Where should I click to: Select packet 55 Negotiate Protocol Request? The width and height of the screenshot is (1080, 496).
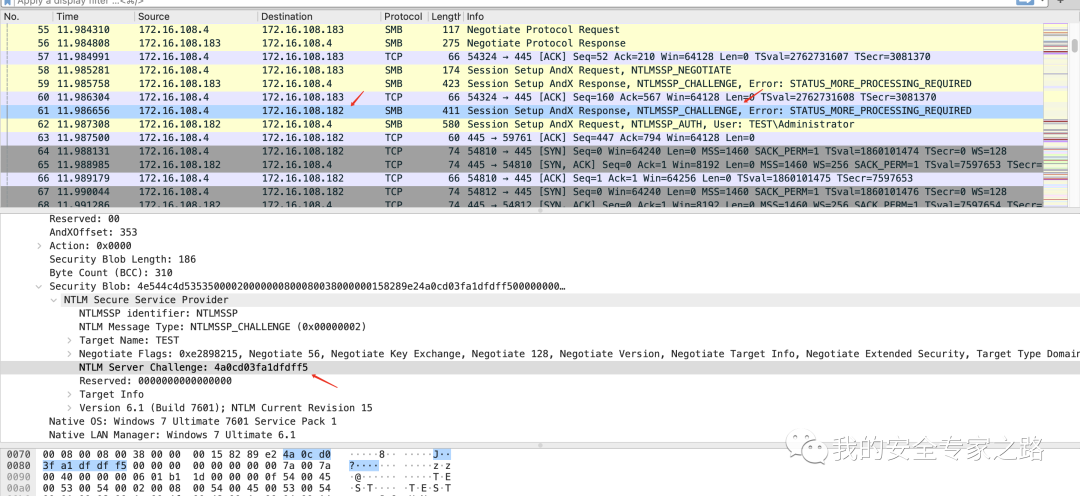[x=521, y=30]
